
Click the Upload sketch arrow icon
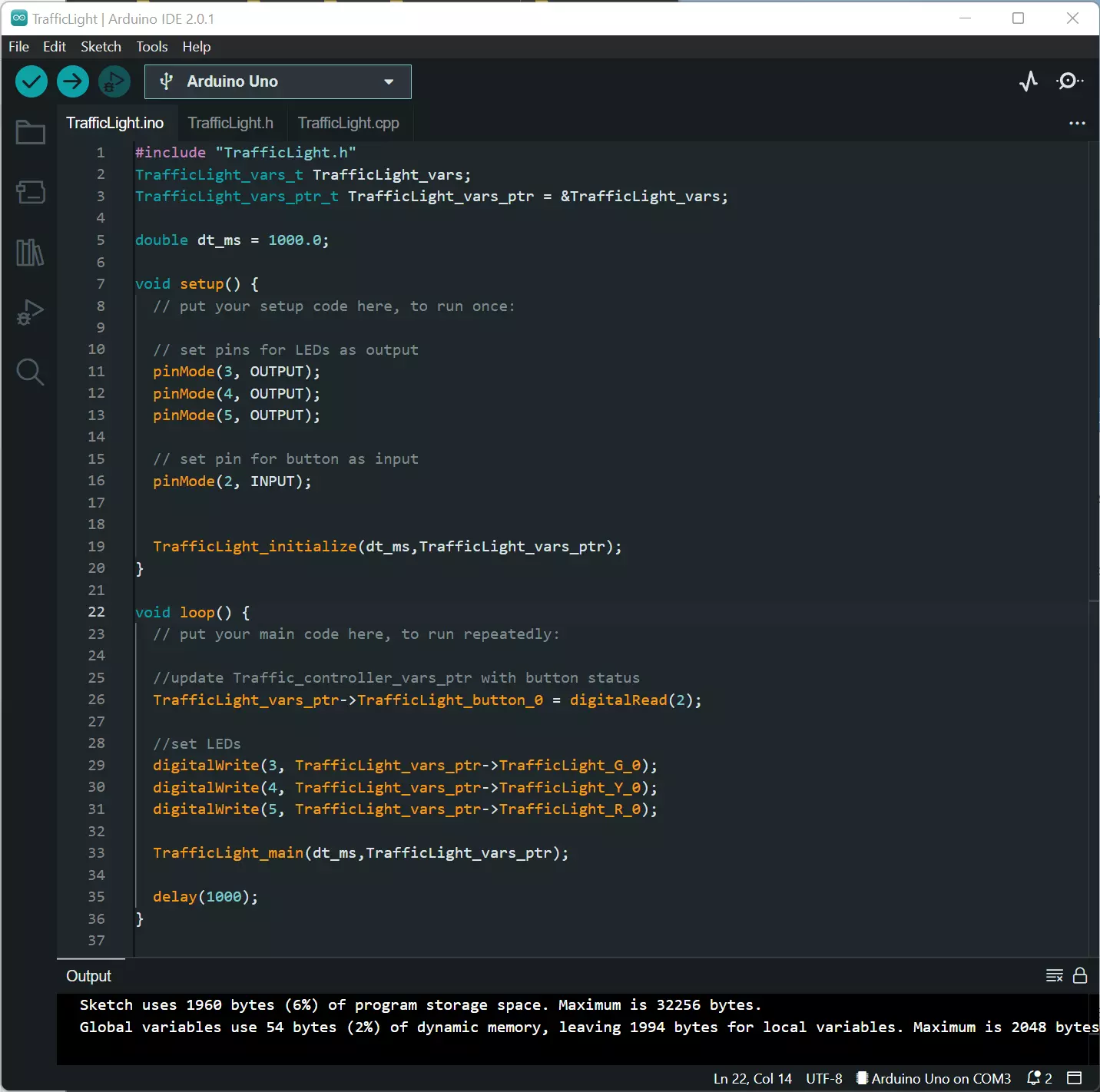[72, 81]
